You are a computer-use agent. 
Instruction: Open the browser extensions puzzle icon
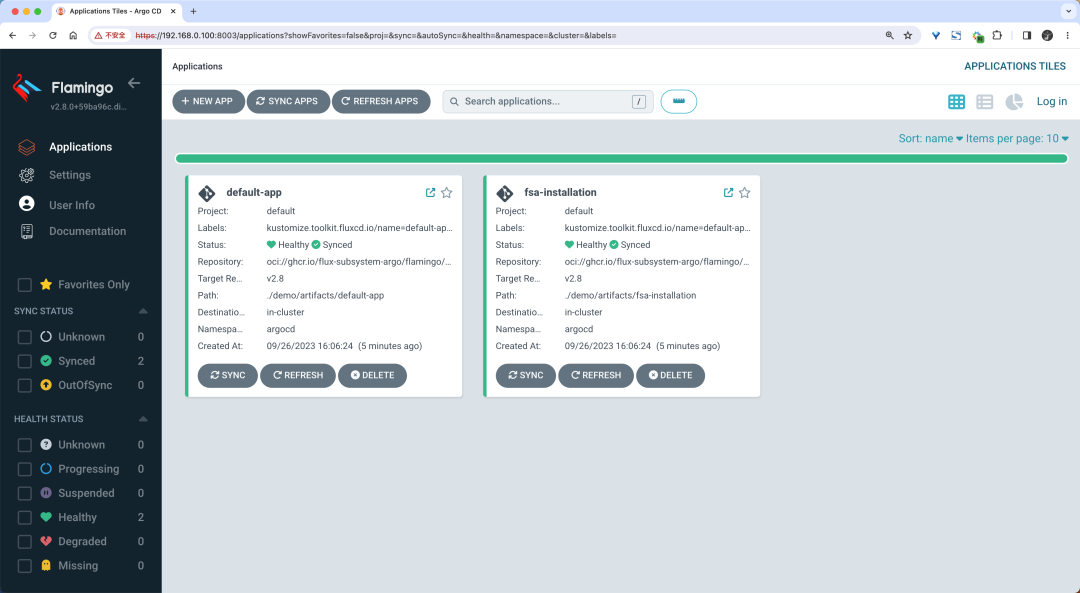click(x=997, y=35)
